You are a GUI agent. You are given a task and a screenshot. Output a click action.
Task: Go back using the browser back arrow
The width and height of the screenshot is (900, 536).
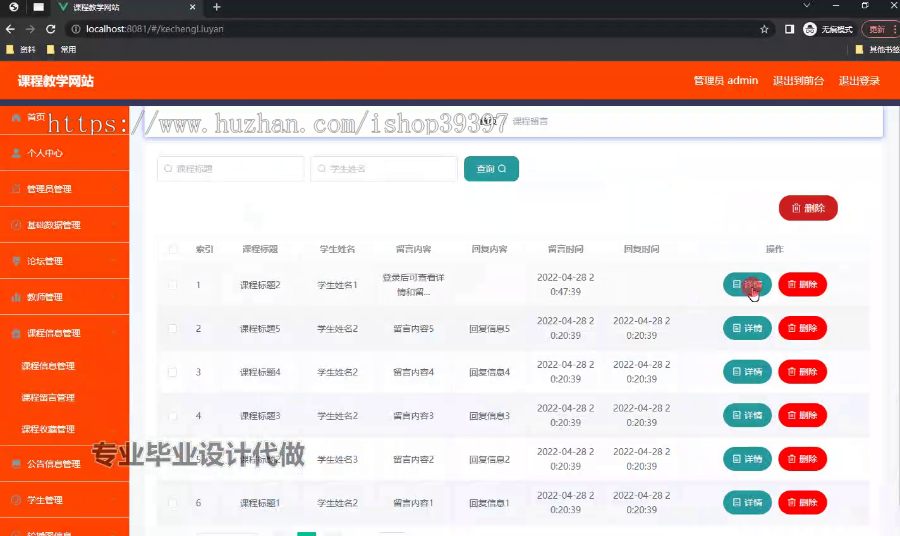(10, 29)
